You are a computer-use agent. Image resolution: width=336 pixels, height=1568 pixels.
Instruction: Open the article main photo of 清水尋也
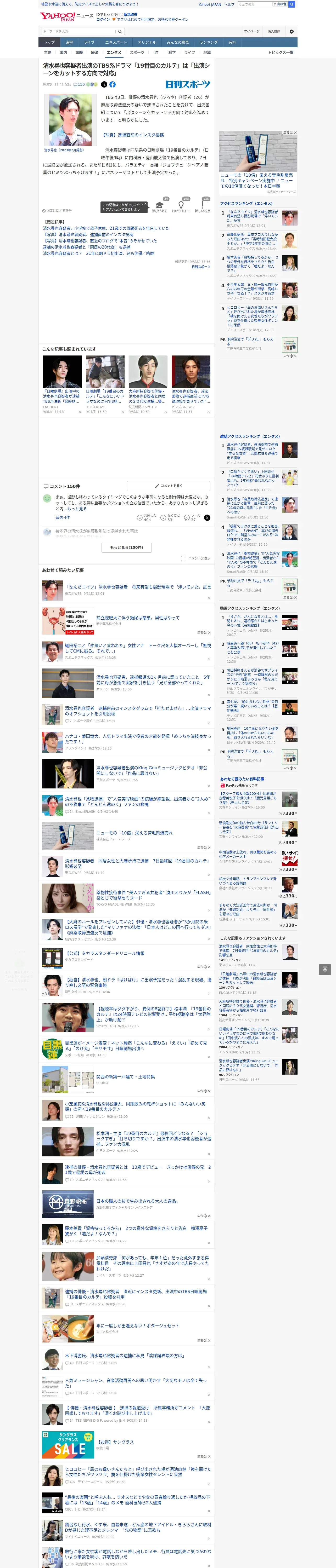pyautogui.click(x=70, y=120)
